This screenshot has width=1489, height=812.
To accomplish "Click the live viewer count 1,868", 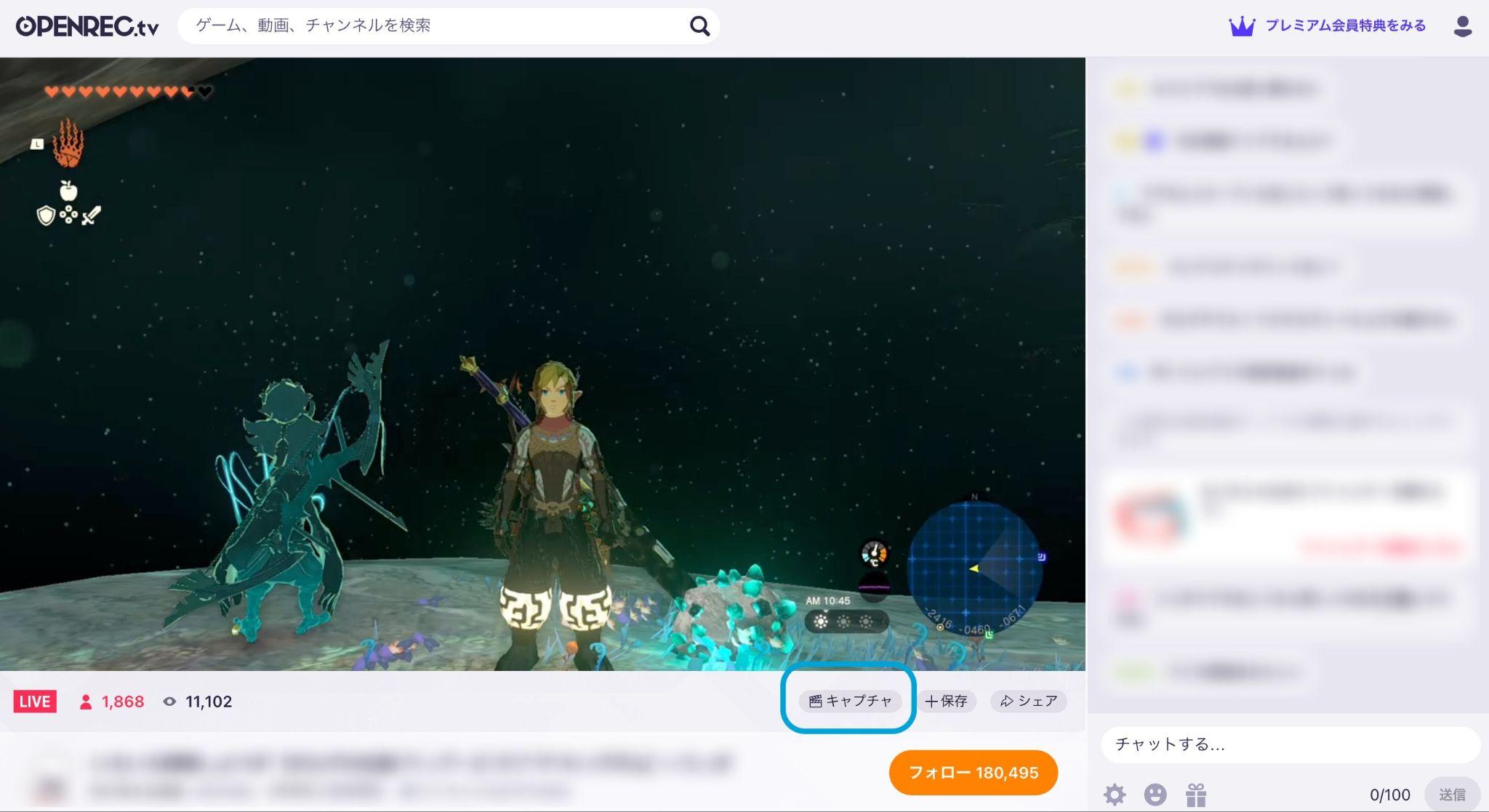I will click(x=123, y=702).
